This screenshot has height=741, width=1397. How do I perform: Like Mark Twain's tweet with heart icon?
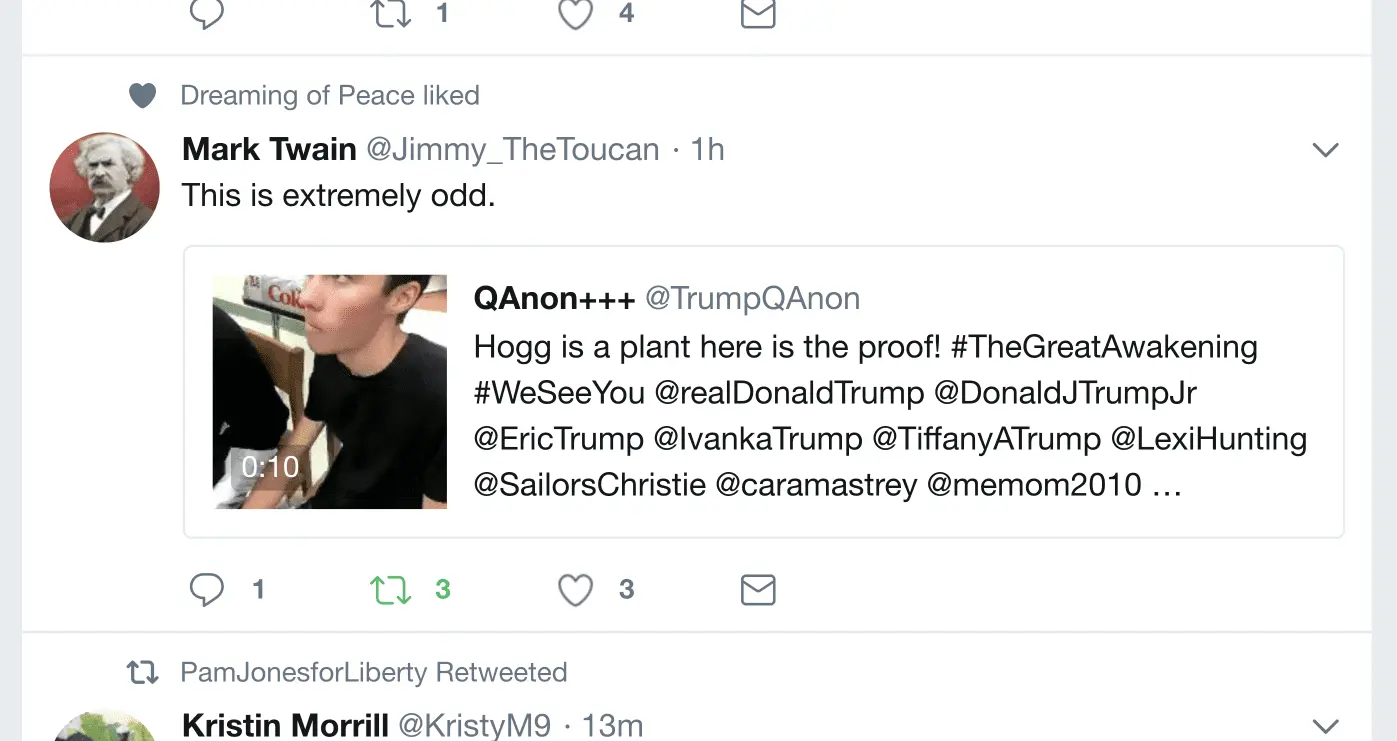[x=575, y=590]
